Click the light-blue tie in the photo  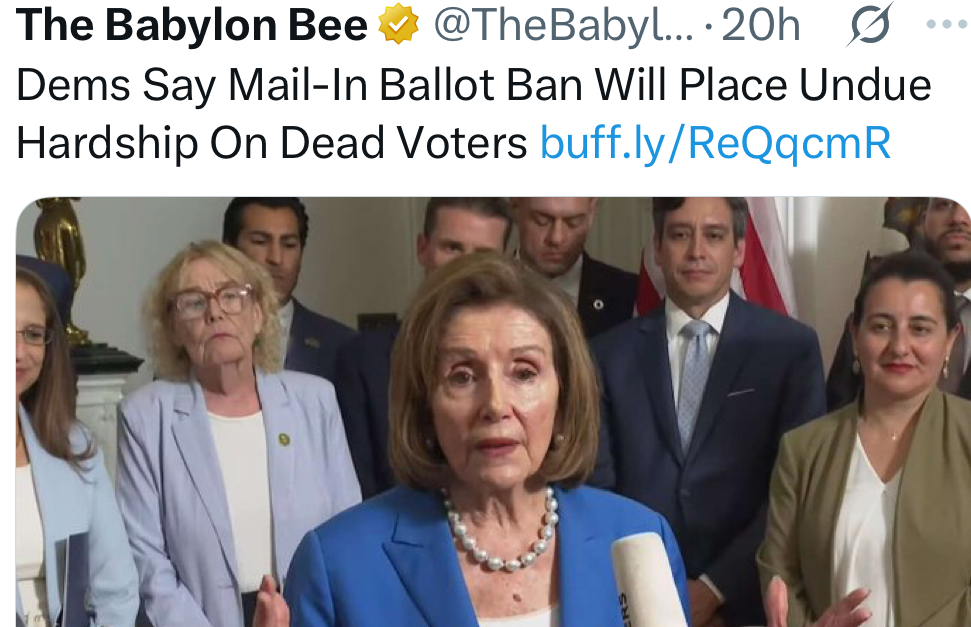tap(694, 383)
